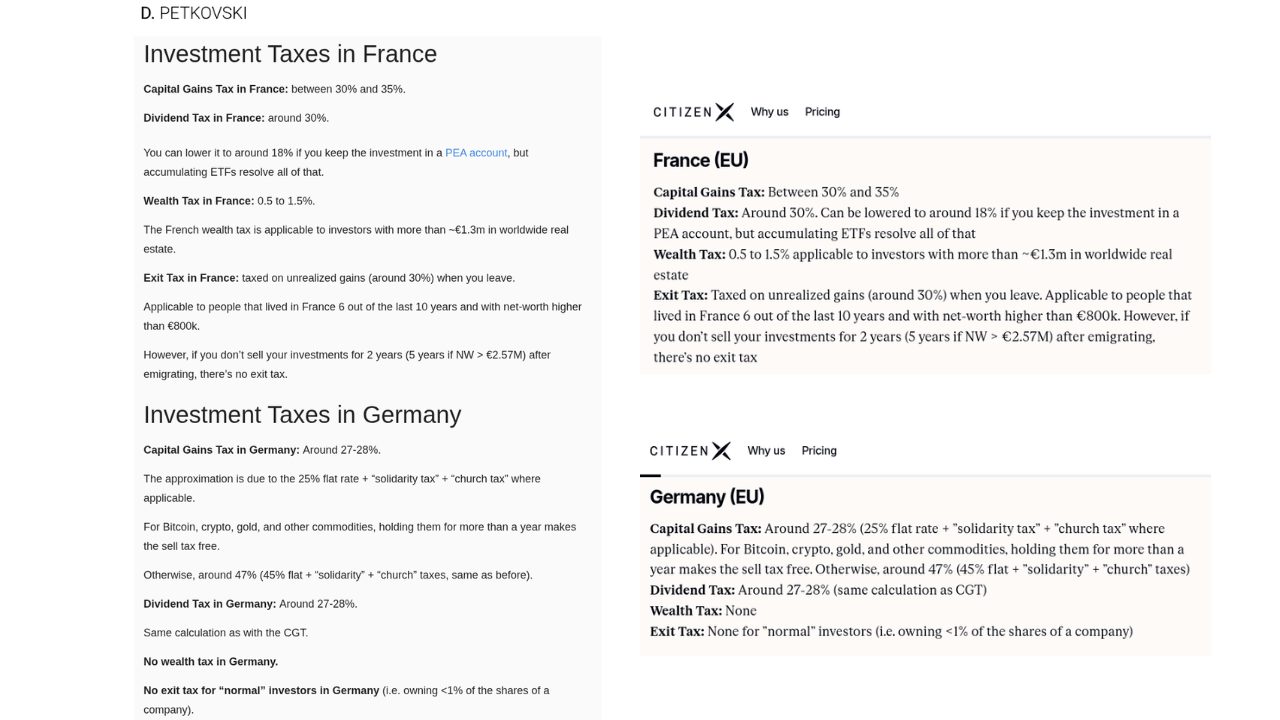Click the "France (EU)" card title
Screen dimensions: 1280x720
[700, 160]
